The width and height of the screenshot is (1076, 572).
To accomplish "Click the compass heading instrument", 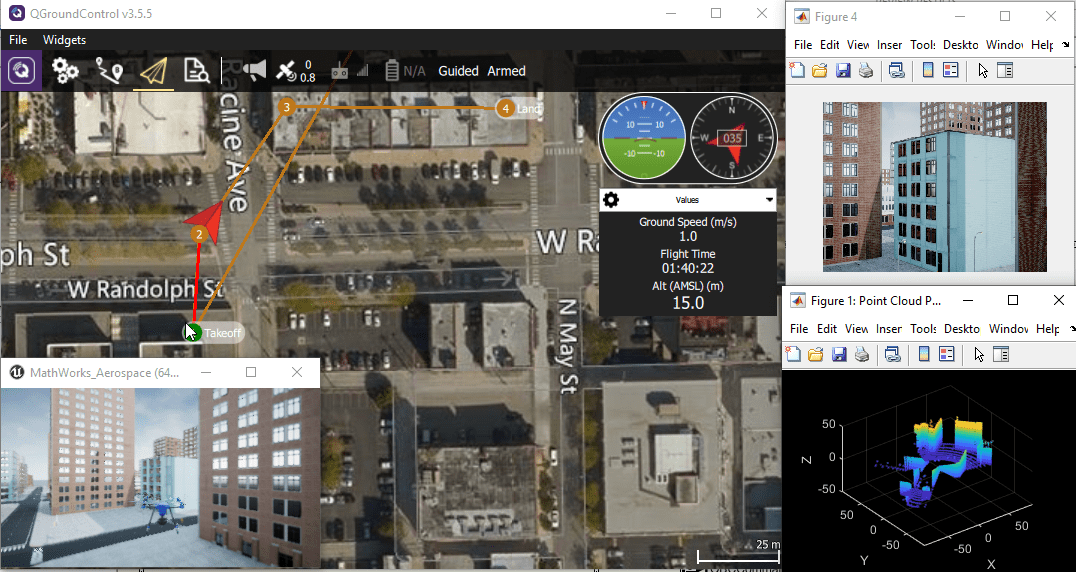I will (732, 138).
